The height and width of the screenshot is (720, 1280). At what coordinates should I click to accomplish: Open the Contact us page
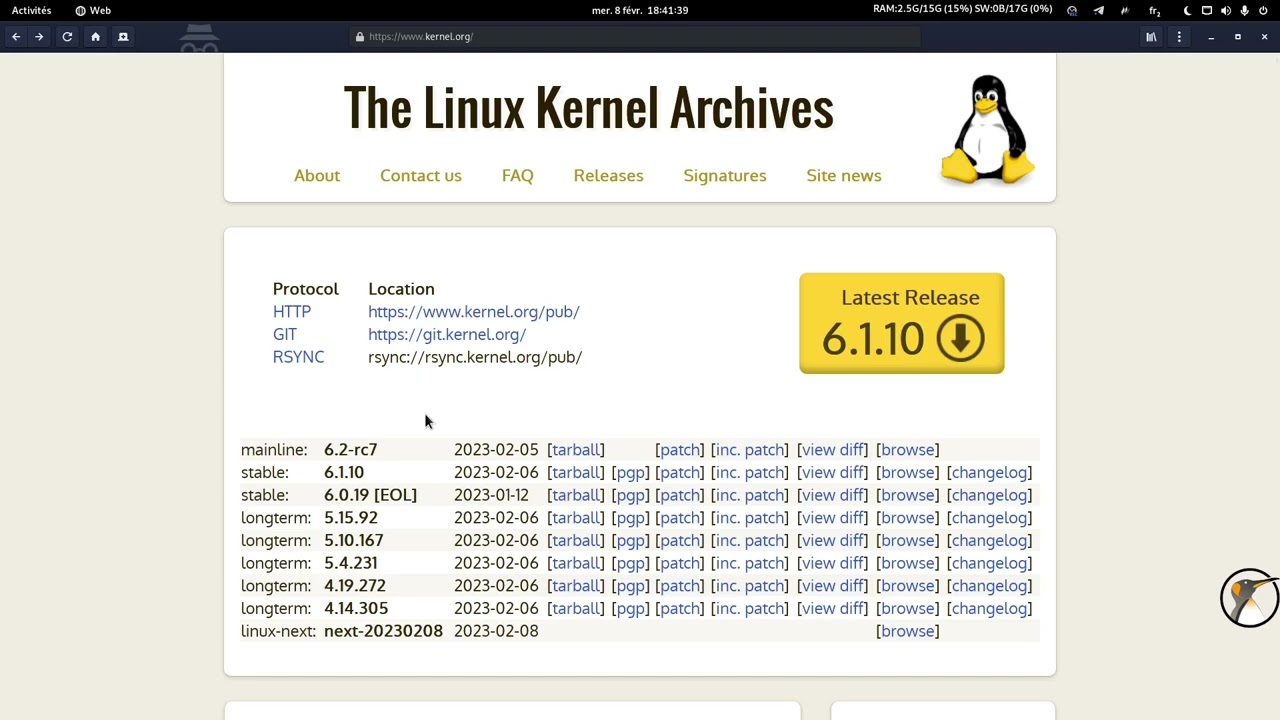pos(421,176)
